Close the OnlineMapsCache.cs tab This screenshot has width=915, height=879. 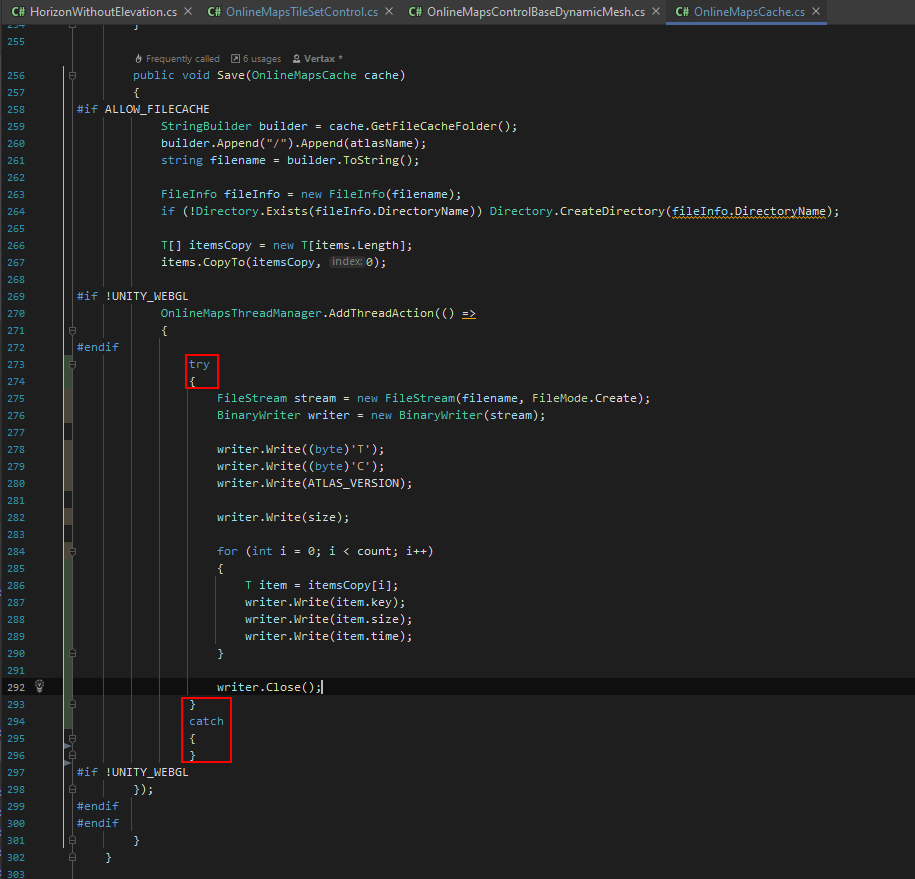(816, 11)
